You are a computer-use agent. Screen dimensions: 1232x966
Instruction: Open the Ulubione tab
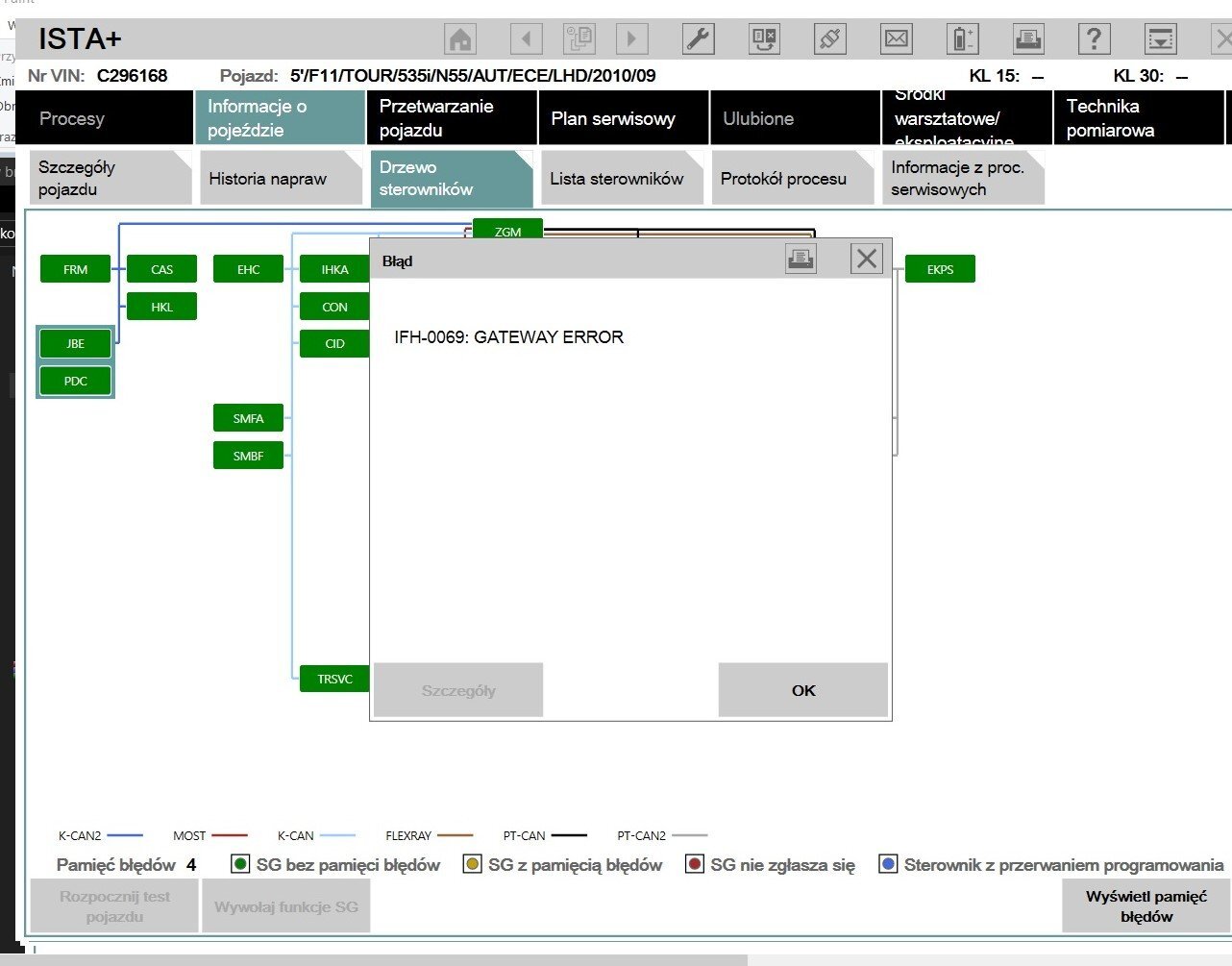pyautogui.click(x=796, y=118)
